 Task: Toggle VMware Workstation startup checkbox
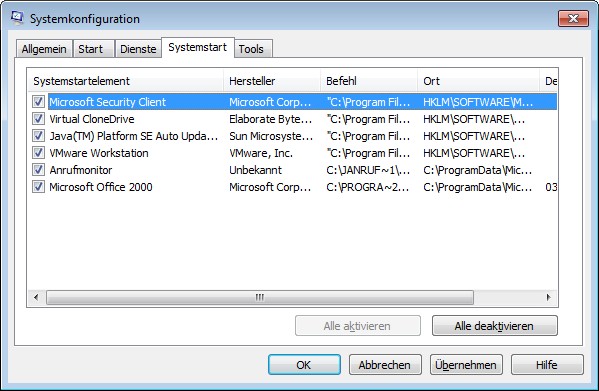click(x=38, y=153)
